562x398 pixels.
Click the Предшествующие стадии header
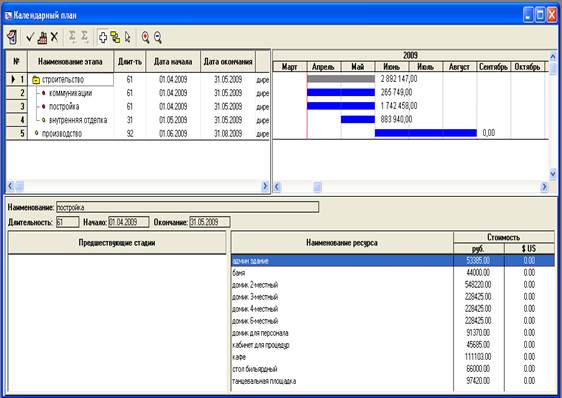pyautogui.click(x=117, y=243)
